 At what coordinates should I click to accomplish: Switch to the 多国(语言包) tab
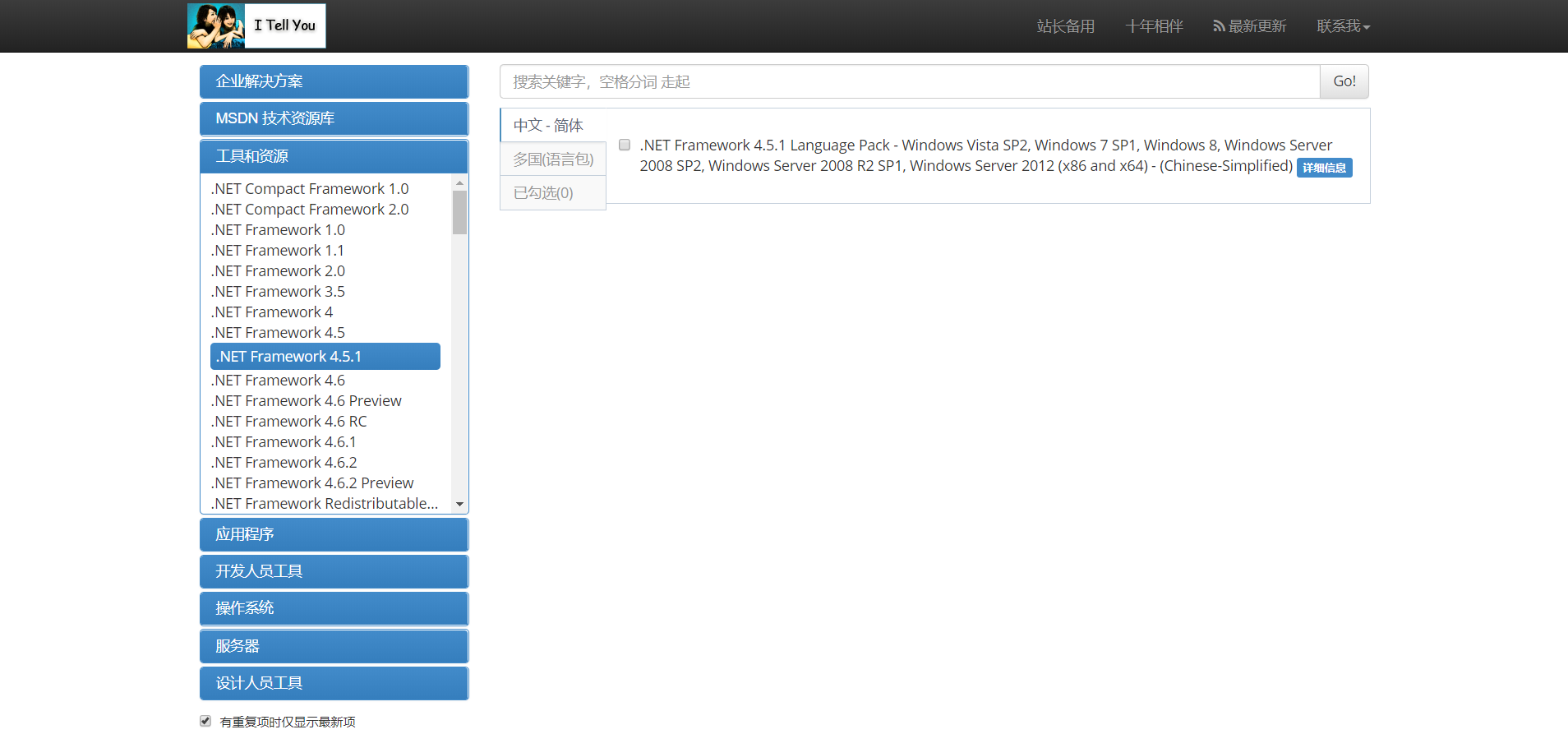pyautogui.click(x=553, y=159)
